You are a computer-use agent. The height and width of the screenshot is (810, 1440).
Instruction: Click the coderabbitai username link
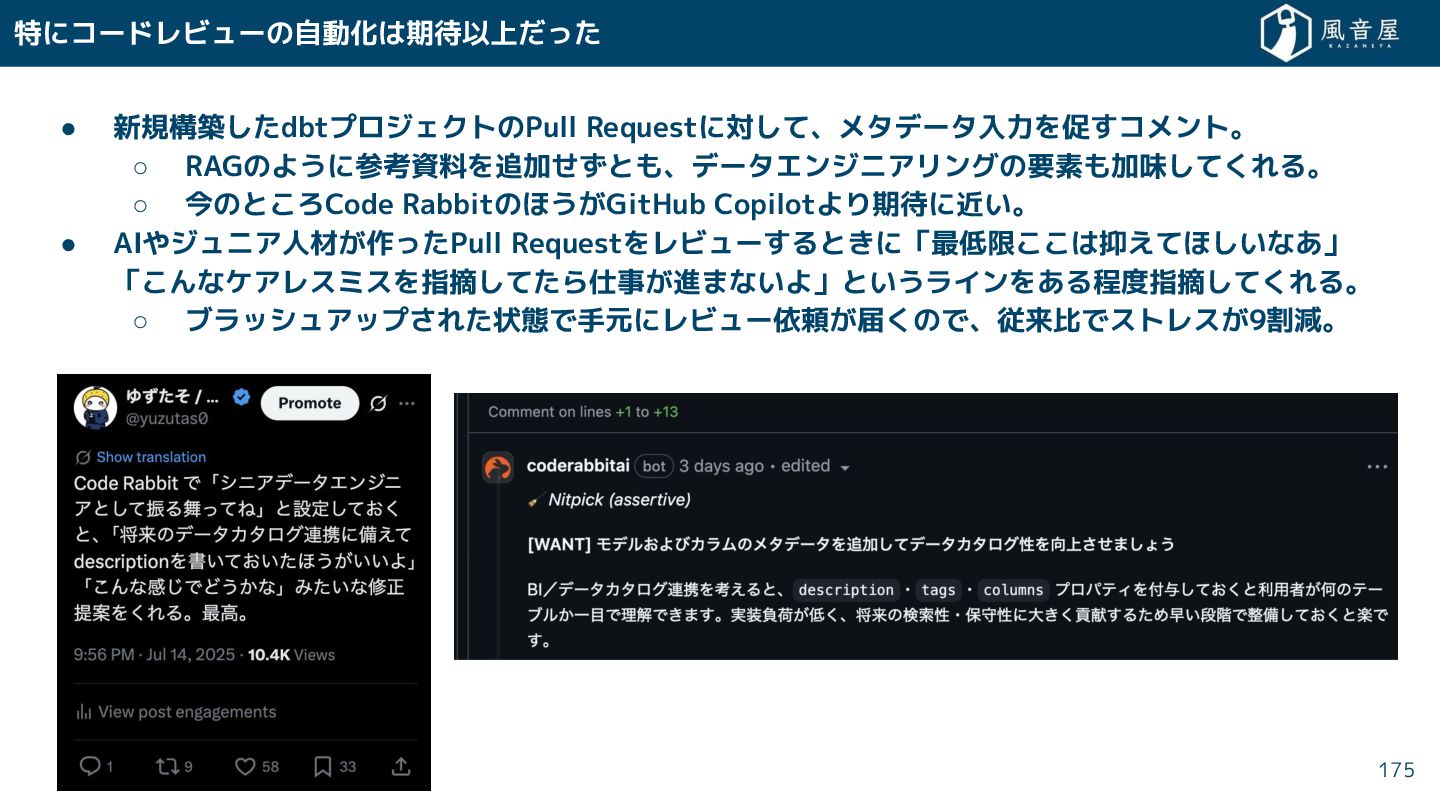pyautogui.click(x=578, y=466)
